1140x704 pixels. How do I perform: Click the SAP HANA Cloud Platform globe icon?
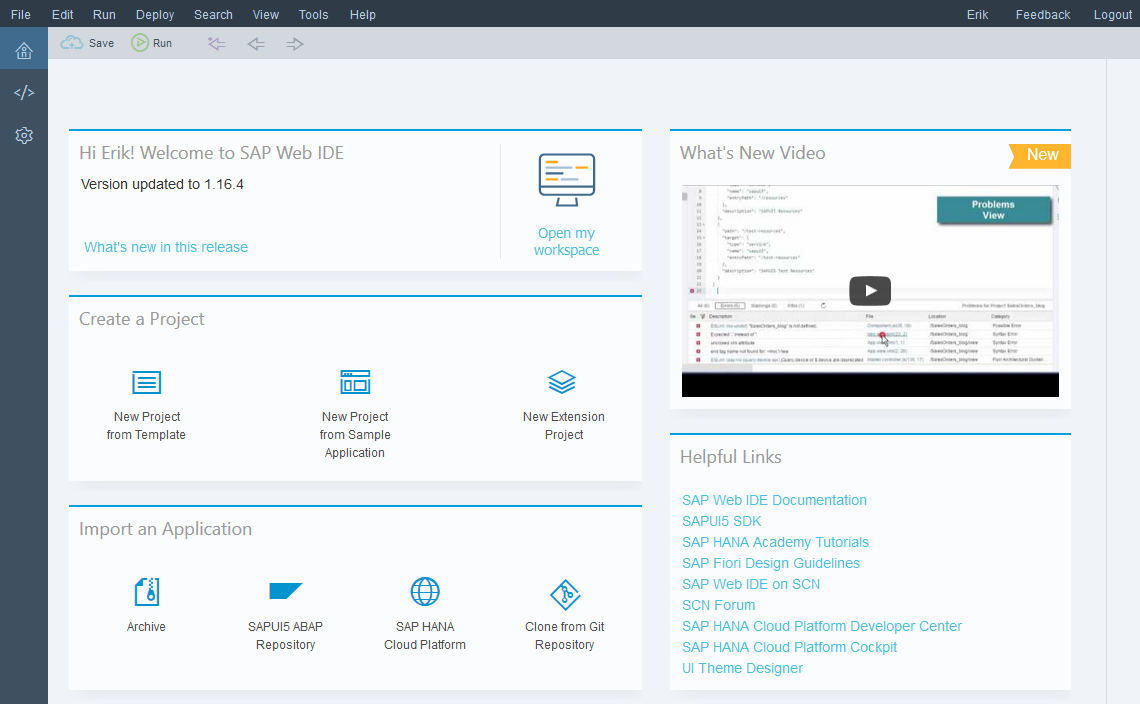tap(425, 592)
